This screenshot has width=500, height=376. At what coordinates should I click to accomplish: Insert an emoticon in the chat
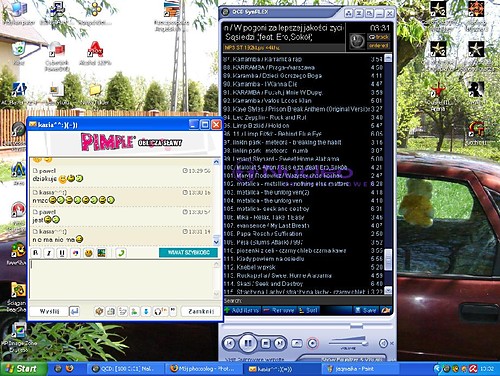(x=88, y=253)
